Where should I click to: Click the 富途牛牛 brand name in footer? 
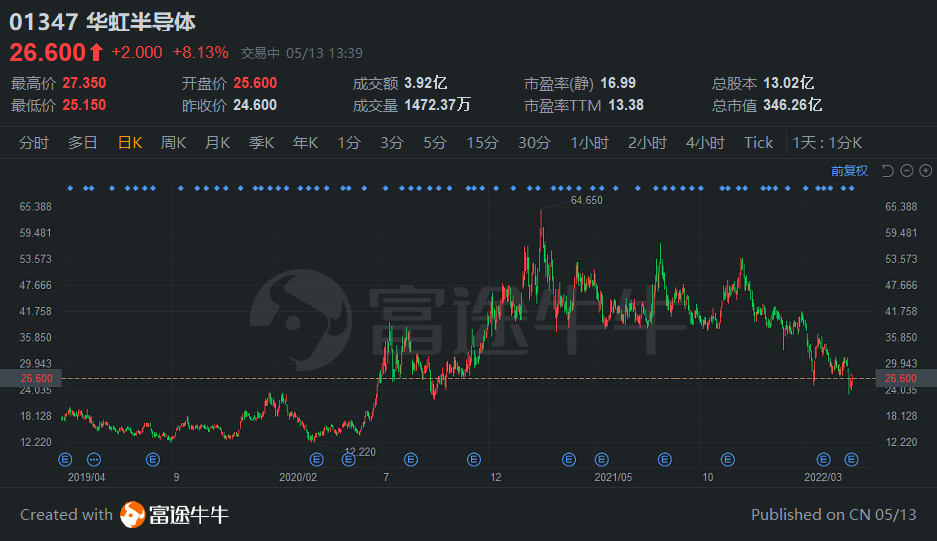coord(189,515)
